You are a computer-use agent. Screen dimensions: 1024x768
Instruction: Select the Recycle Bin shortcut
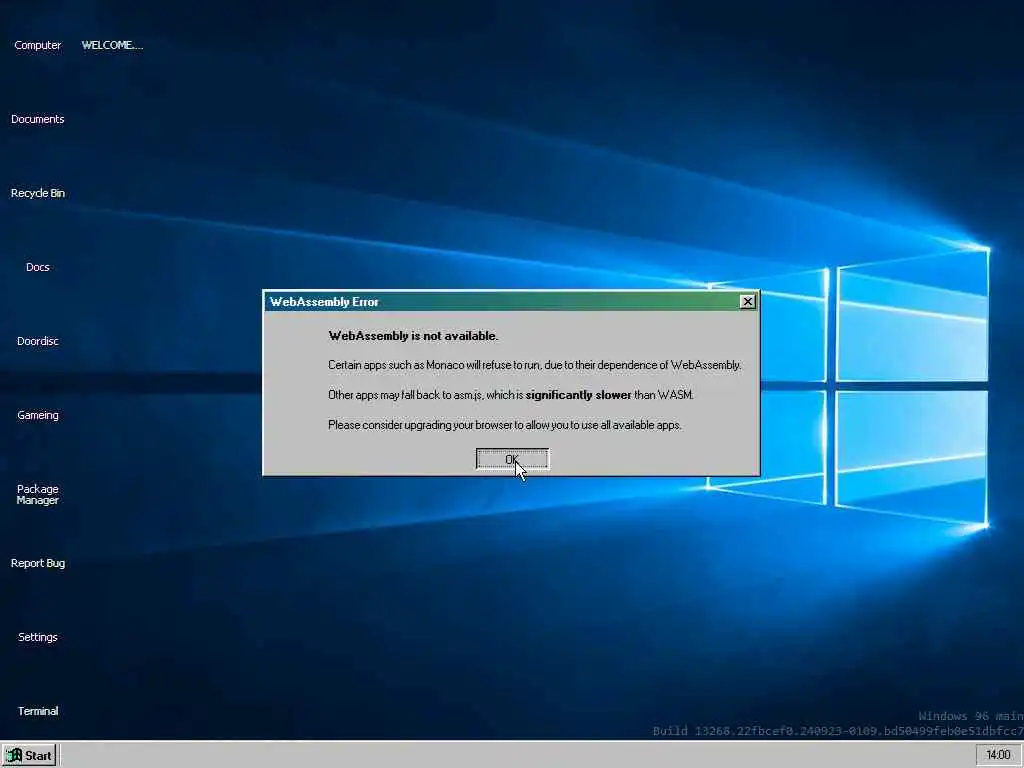click(37, 193)
